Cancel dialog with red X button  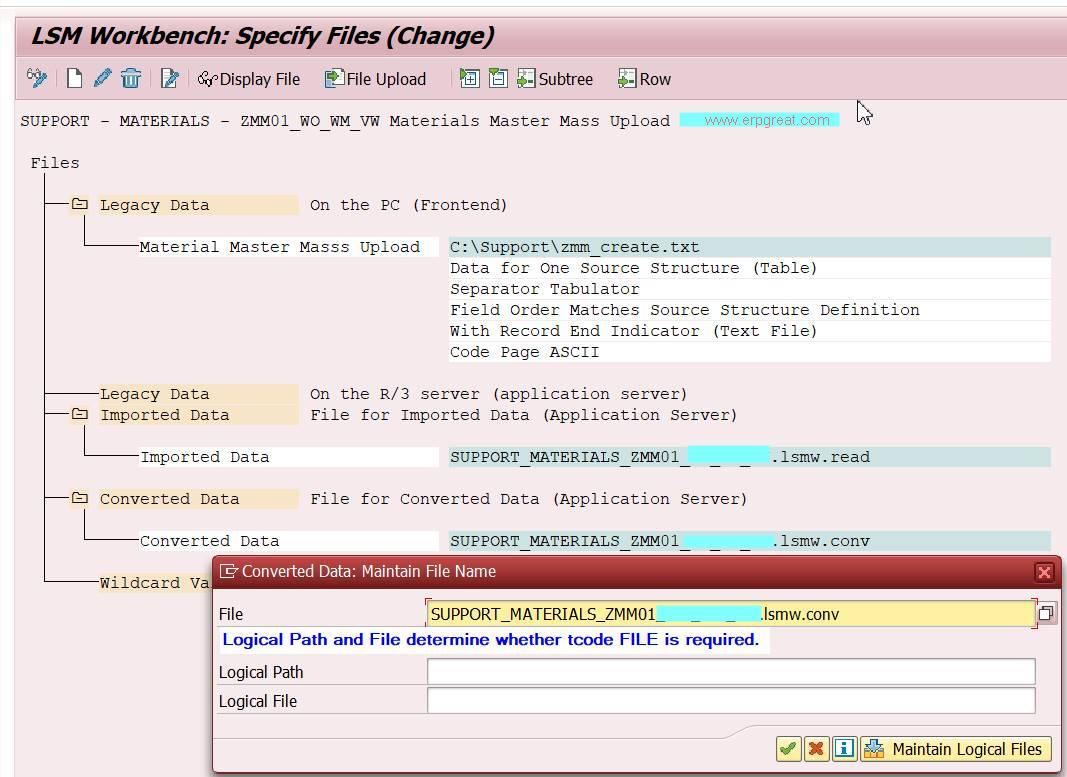coord(816,749)
